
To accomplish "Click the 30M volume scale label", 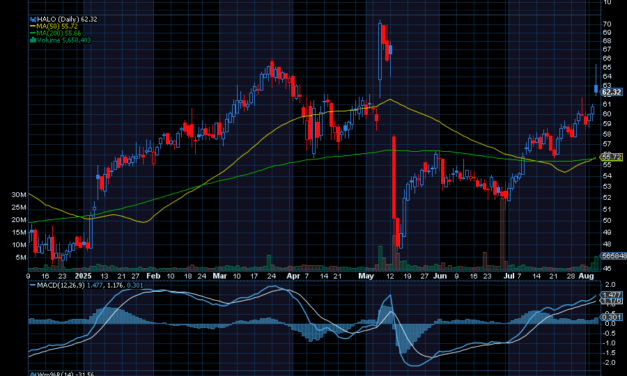I will click(19, 195).
